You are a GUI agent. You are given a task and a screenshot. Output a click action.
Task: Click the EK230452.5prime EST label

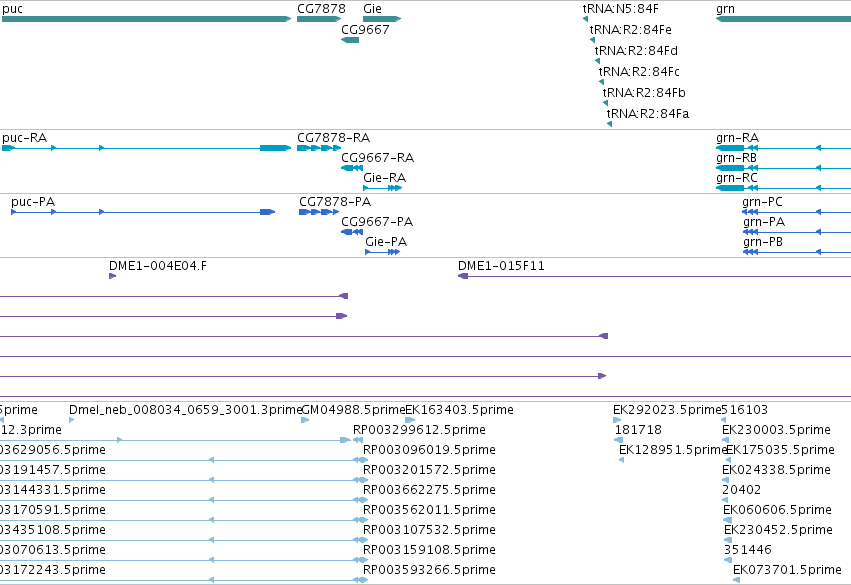(779, 530)
